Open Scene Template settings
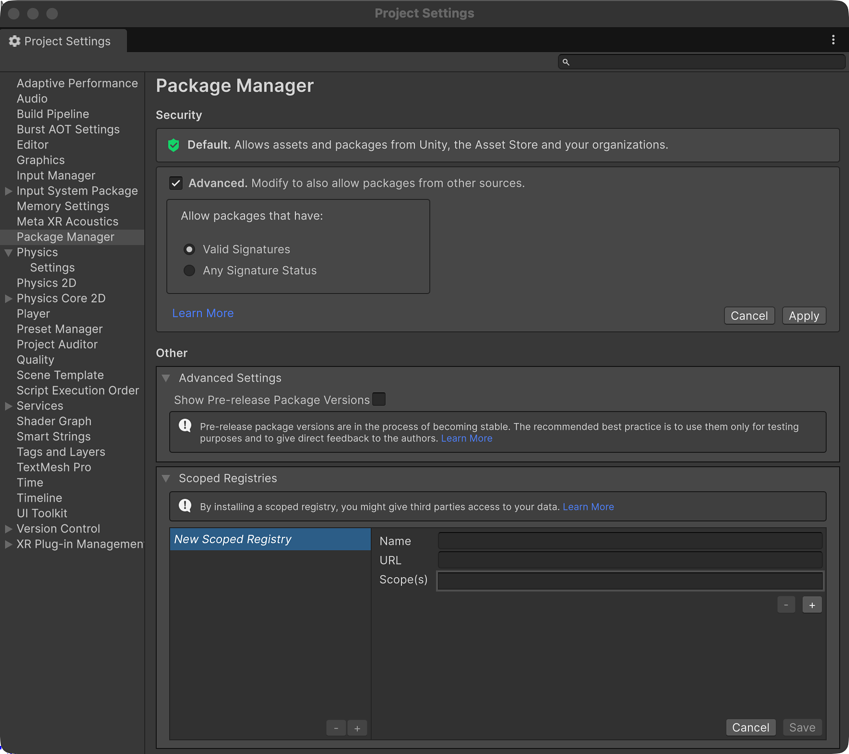Image resolution: width=849 pixels, height=754 pixels. 60,375
